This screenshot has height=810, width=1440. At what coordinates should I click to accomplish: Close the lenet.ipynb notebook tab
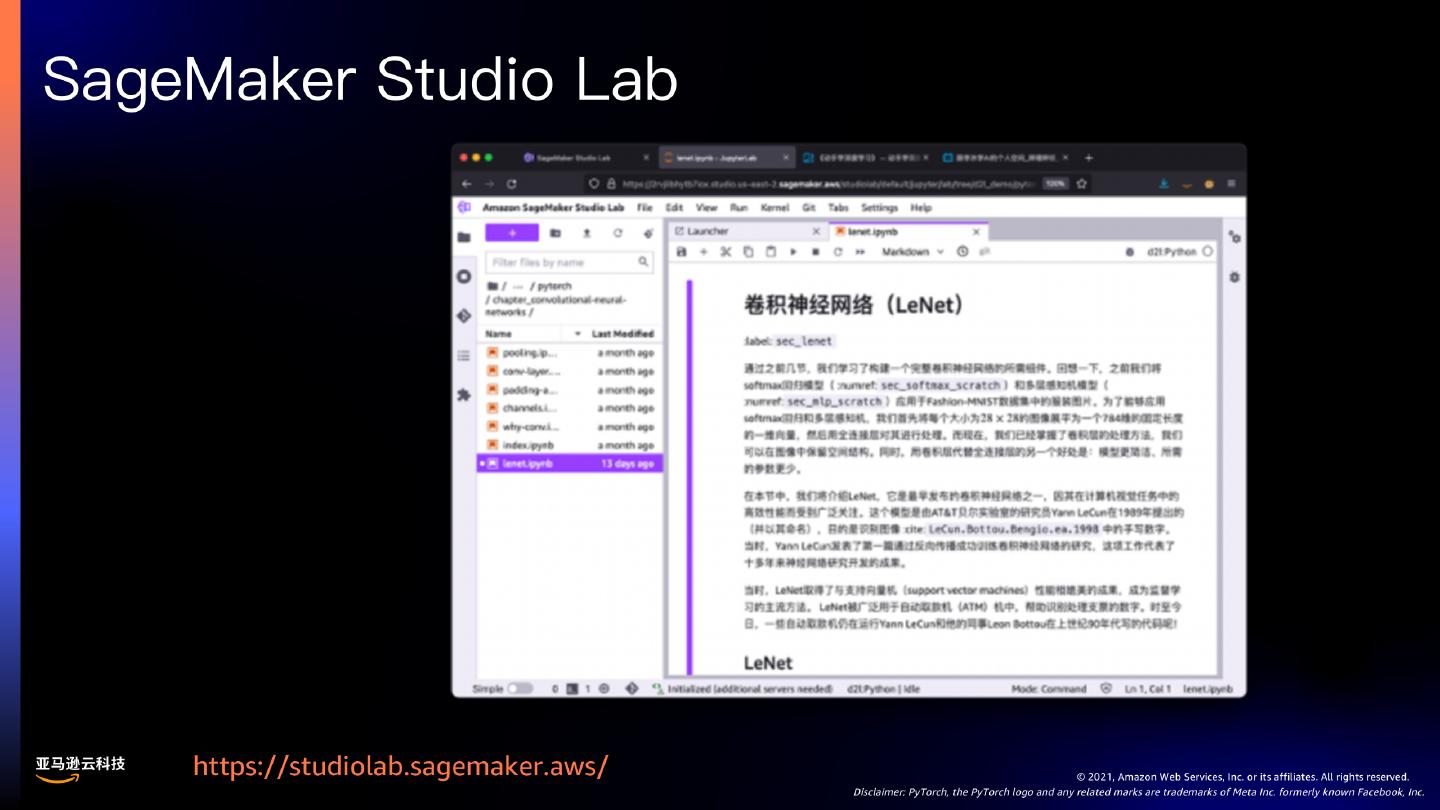[975, 232]
